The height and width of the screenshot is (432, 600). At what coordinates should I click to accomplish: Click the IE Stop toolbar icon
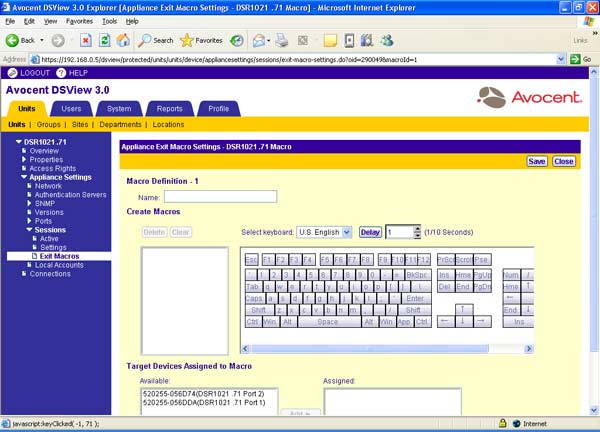(x=86, y=40)
